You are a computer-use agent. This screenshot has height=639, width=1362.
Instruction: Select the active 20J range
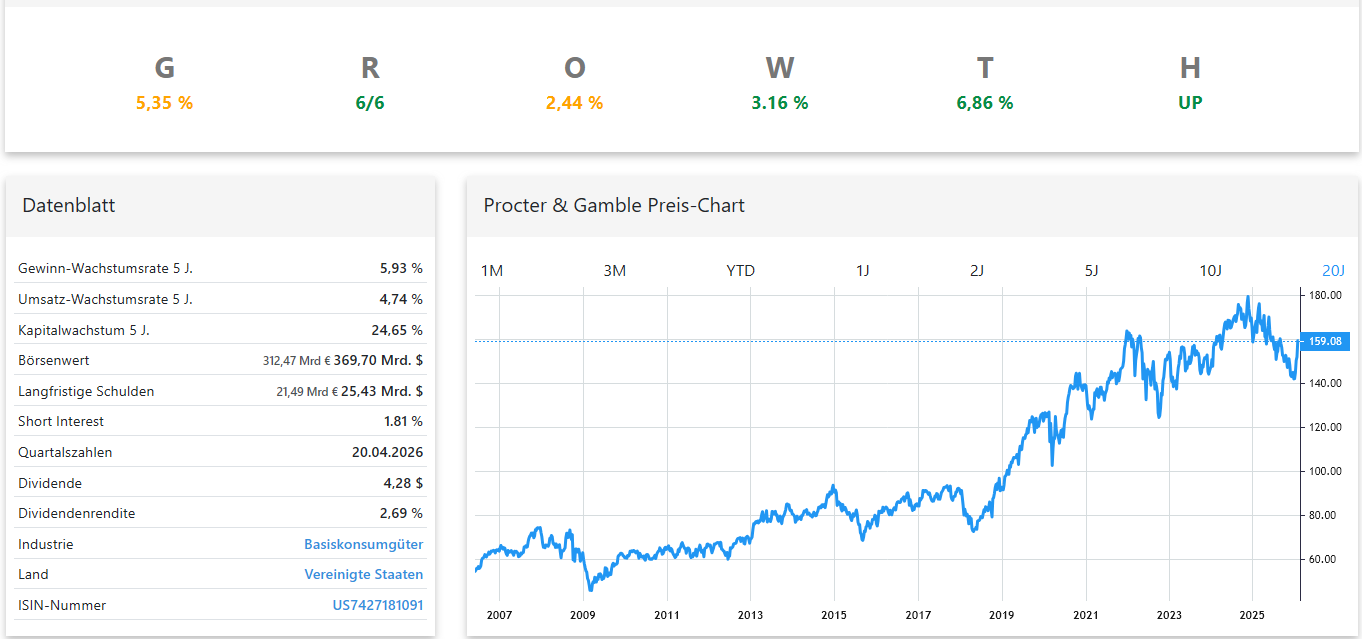1332,270
